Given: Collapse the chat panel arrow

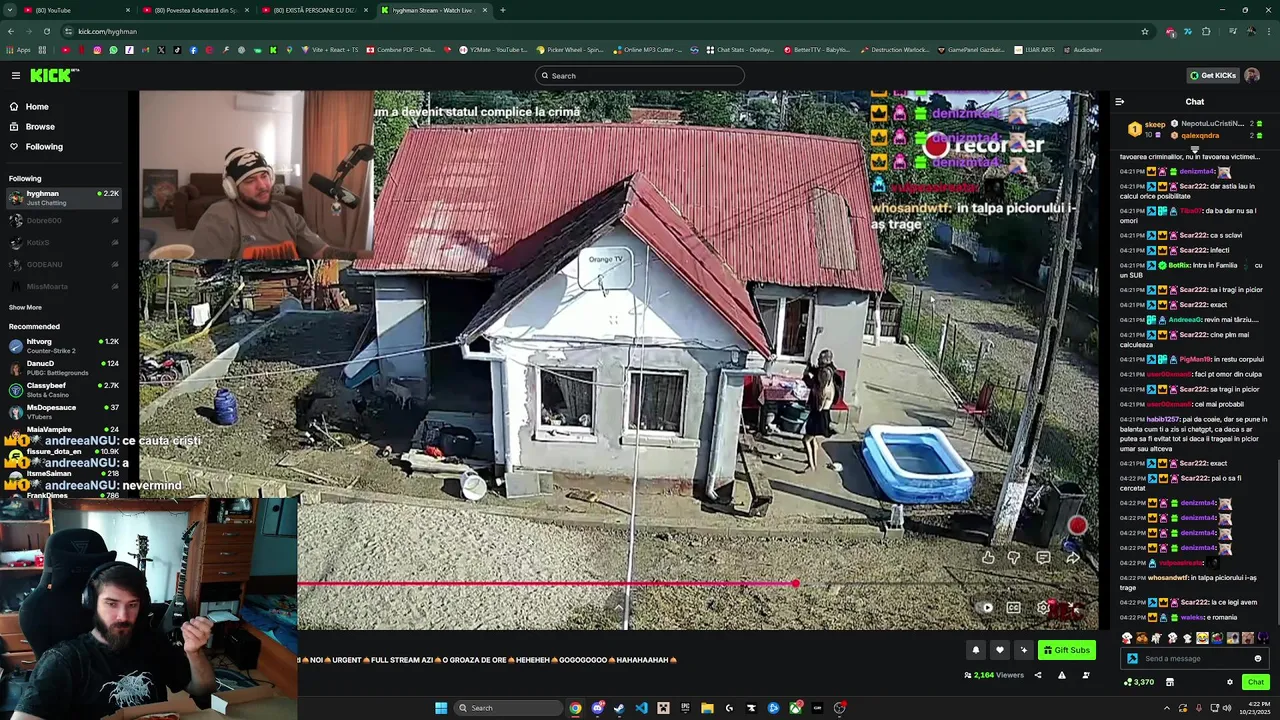Looking at the screenshot, I should click(x=1119, y=101).
